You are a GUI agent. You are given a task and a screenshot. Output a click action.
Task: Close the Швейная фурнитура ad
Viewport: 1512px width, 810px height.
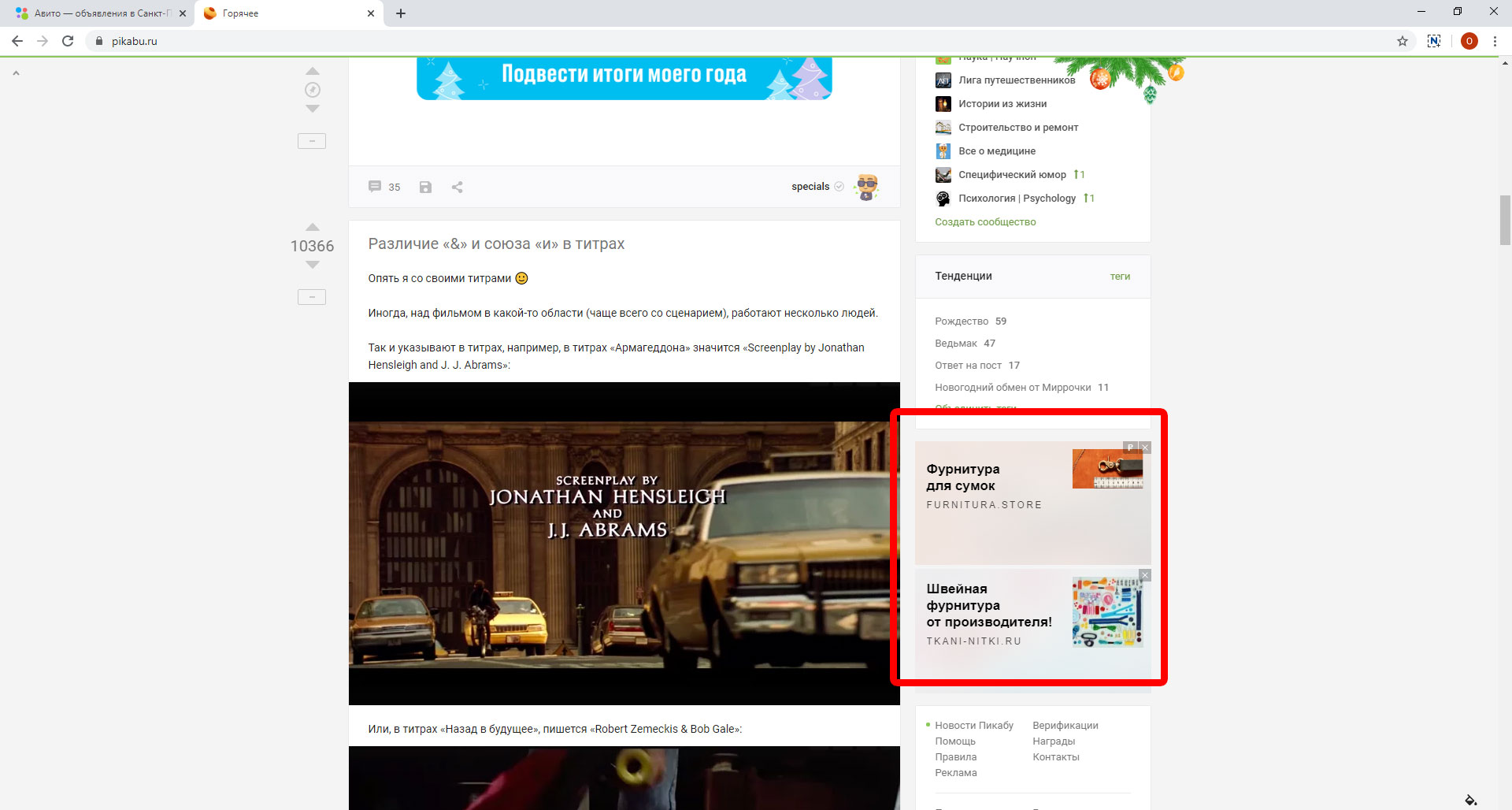point(1145,575)
